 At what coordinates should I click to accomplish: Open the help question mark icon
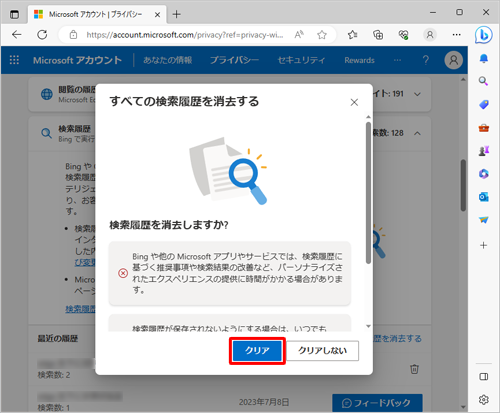(x=426, y=60)
